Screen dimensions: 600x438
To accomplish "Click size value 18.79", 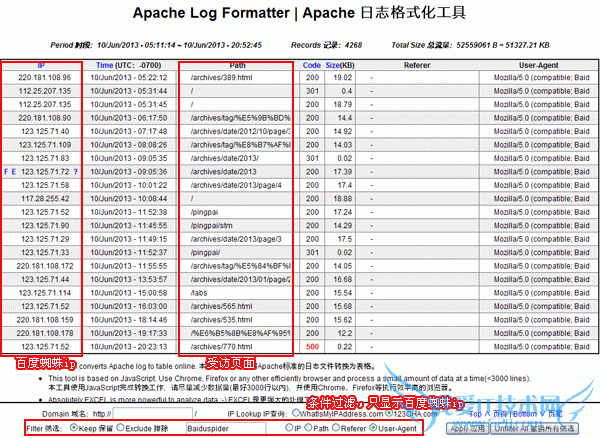I will (342, 104).
